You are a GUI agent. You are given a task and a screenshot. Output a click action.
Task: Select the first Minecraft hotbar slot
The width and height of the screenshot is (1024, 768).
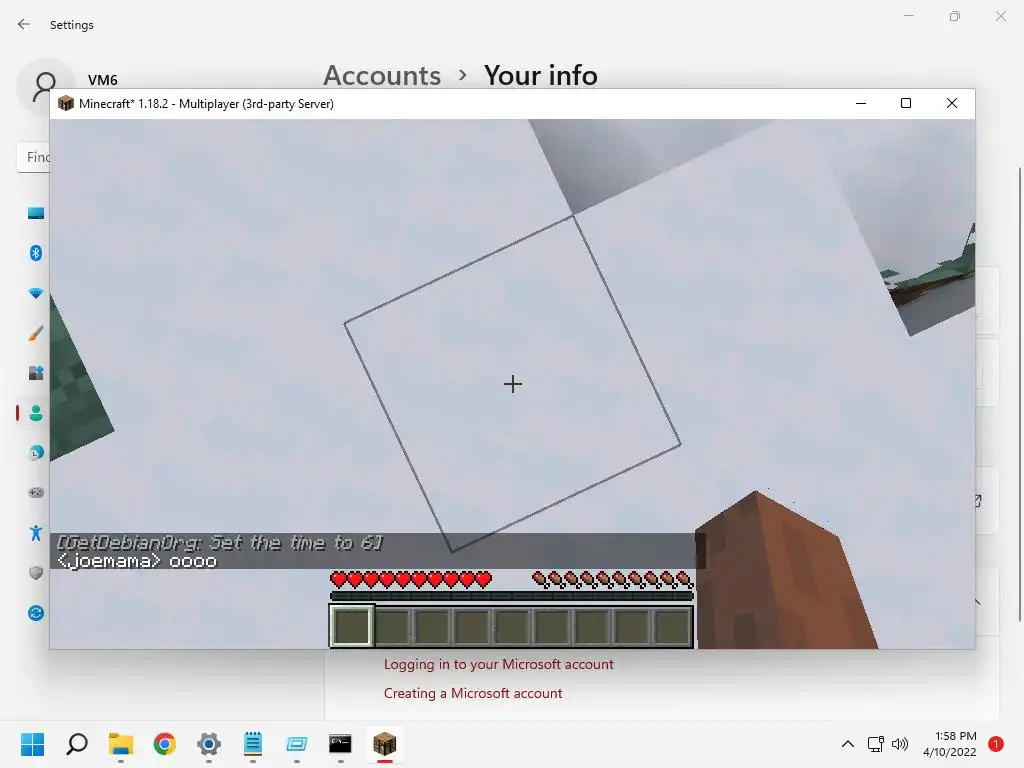(x=353, y=626)
